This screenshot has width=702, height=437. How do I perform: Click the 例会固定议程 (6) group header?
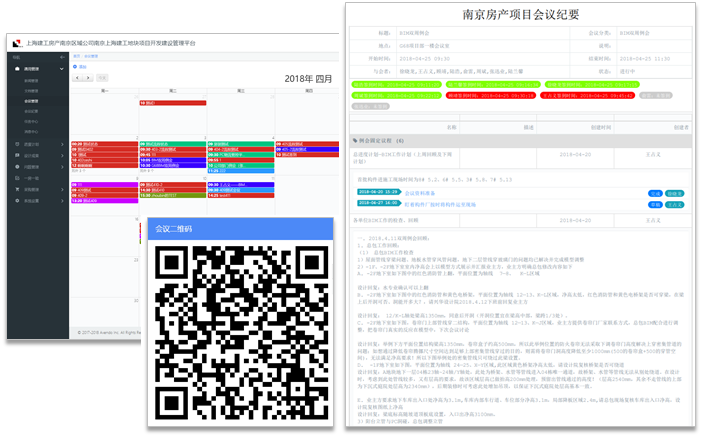point(521,141)
